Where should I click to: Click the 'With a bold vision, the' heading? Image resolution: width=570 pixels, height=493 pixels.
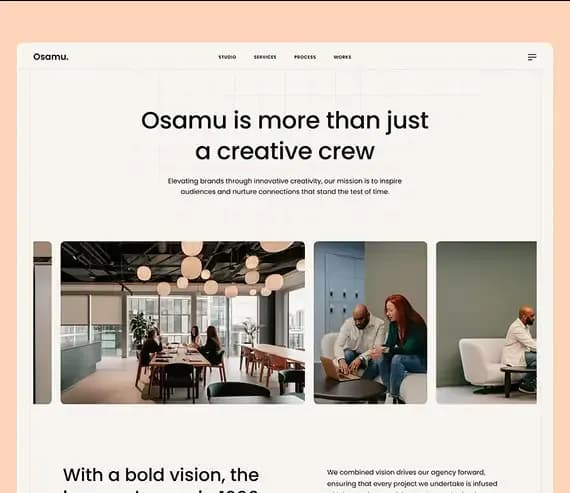click(x=161, y=475)
